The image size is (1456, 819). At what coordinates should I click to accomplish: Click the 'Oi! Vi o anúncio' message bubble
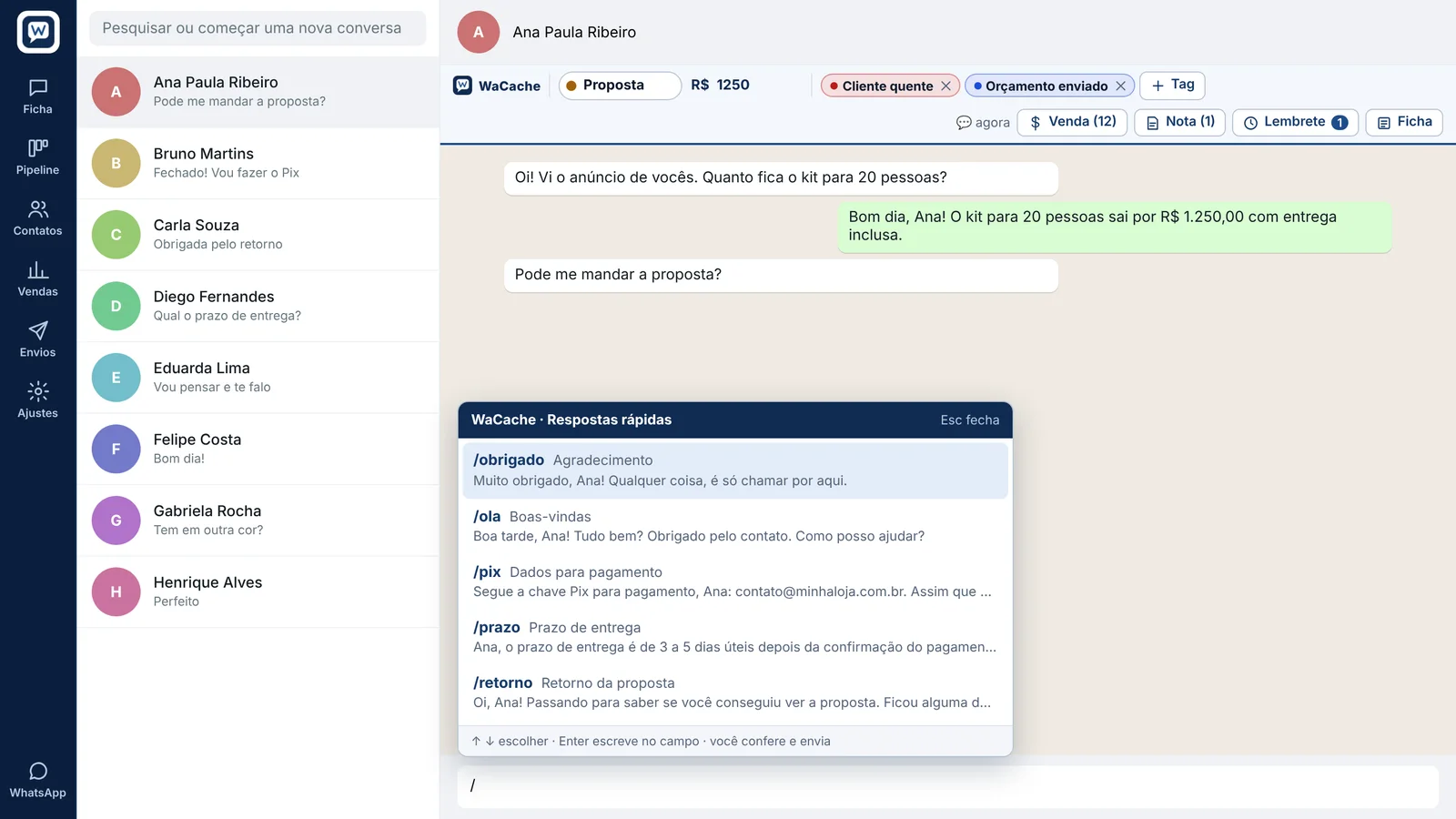pyautogui.click(x=781, y=178)
